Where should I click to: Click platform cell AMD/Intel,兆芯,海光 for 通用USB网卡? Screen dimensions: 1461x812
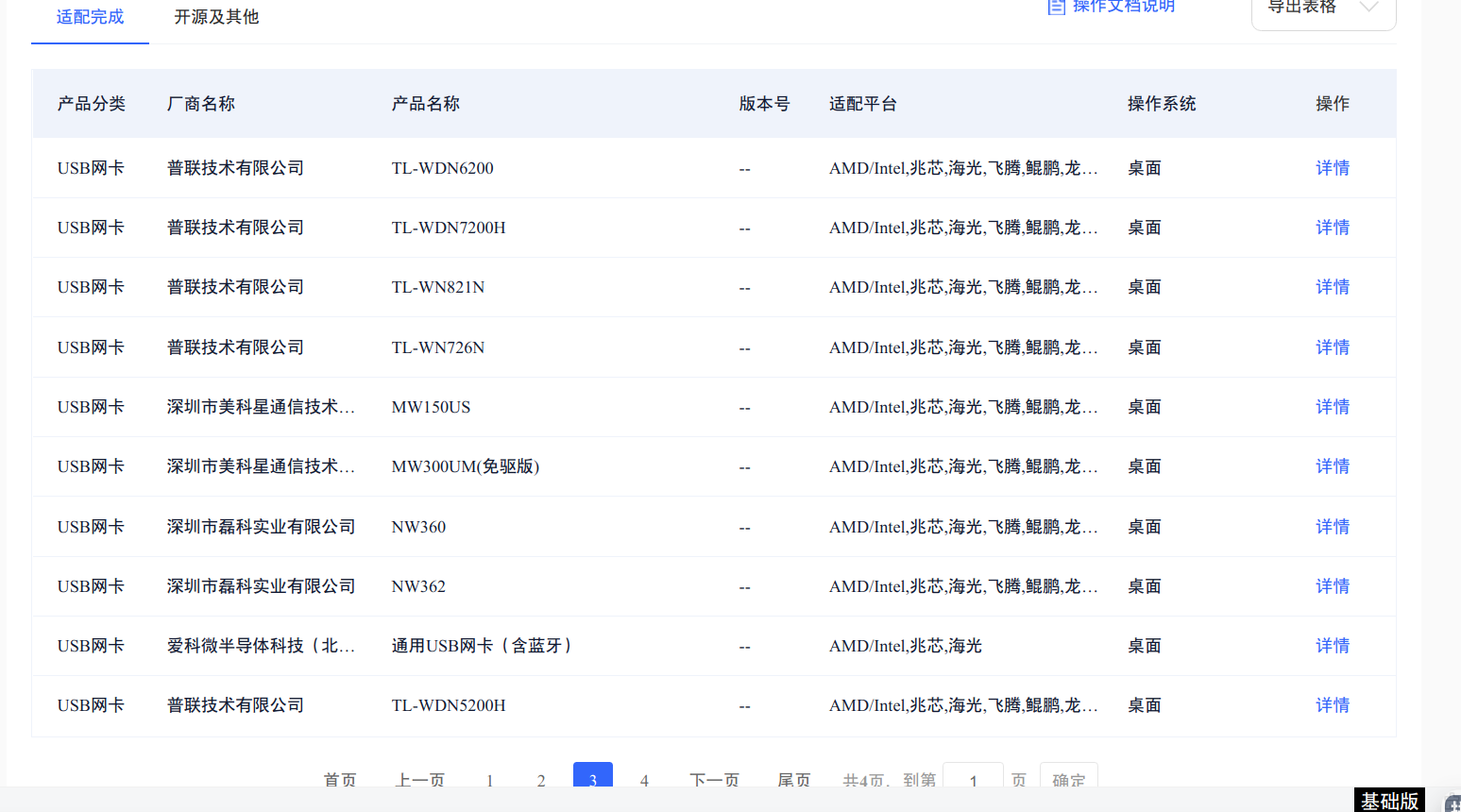(x=906, y=646)
